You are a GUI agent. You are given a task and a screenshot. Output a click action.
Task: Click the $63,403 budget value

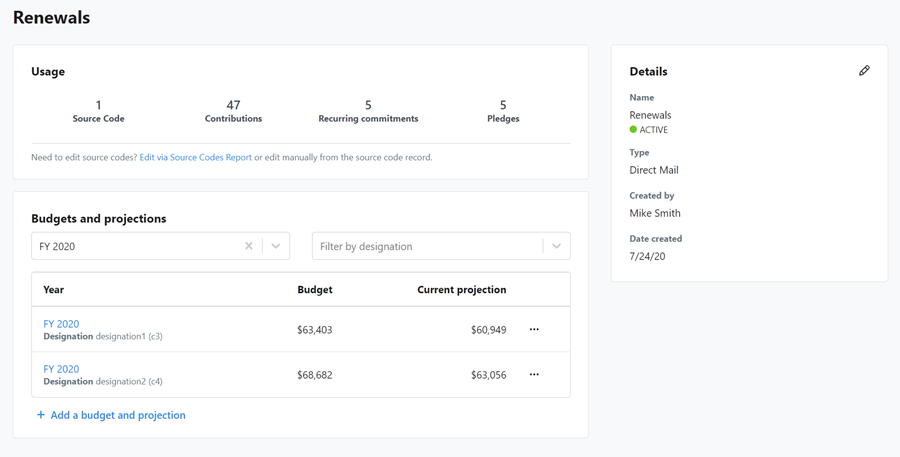tap(315, 330)
